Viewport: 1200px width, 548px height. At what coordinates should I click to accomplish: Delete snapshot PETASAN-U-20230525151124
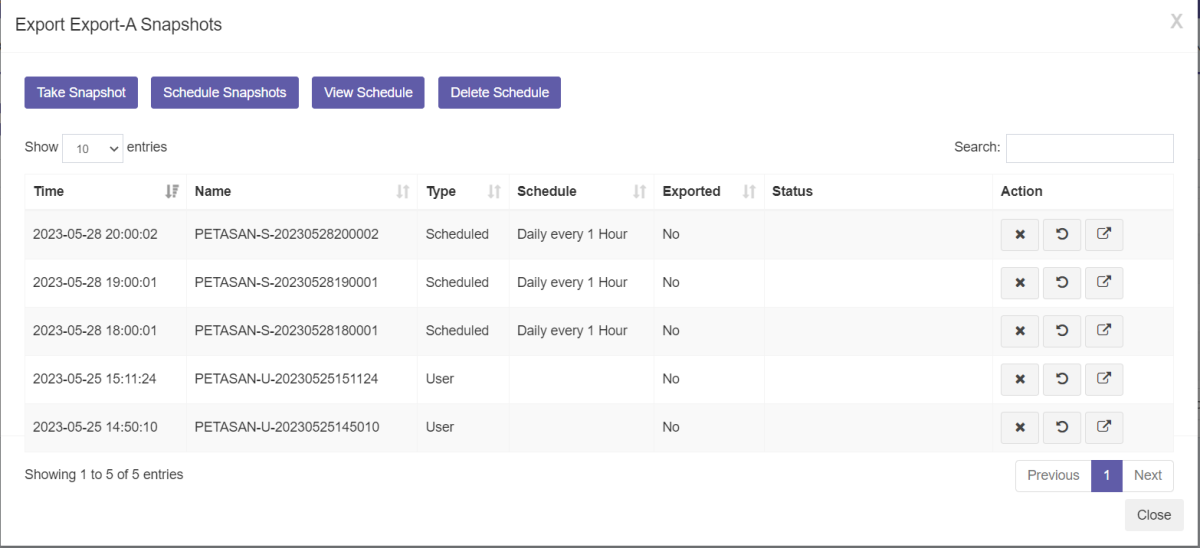pos(1020,379)
